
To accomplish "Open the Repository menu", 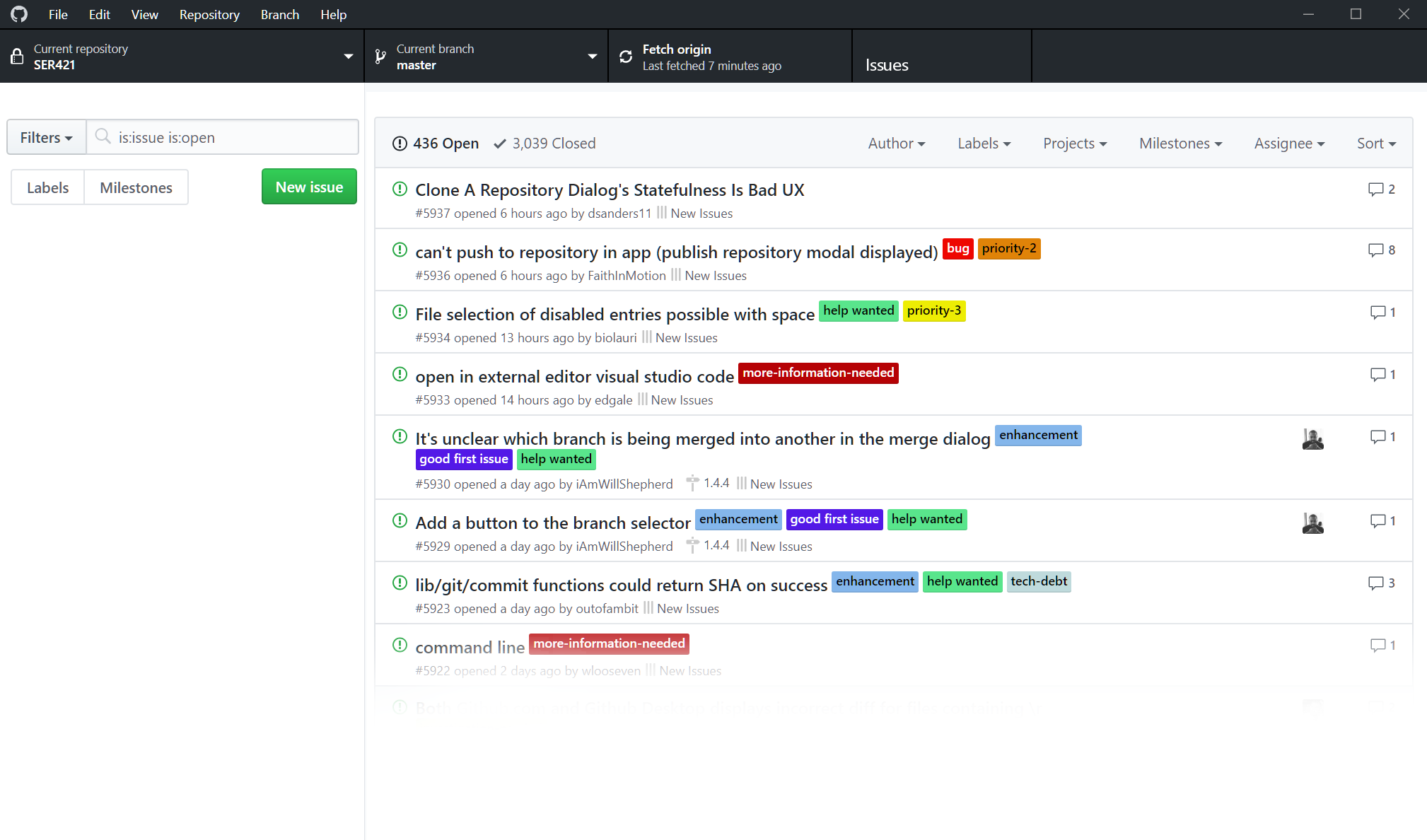I will point(209,14).
